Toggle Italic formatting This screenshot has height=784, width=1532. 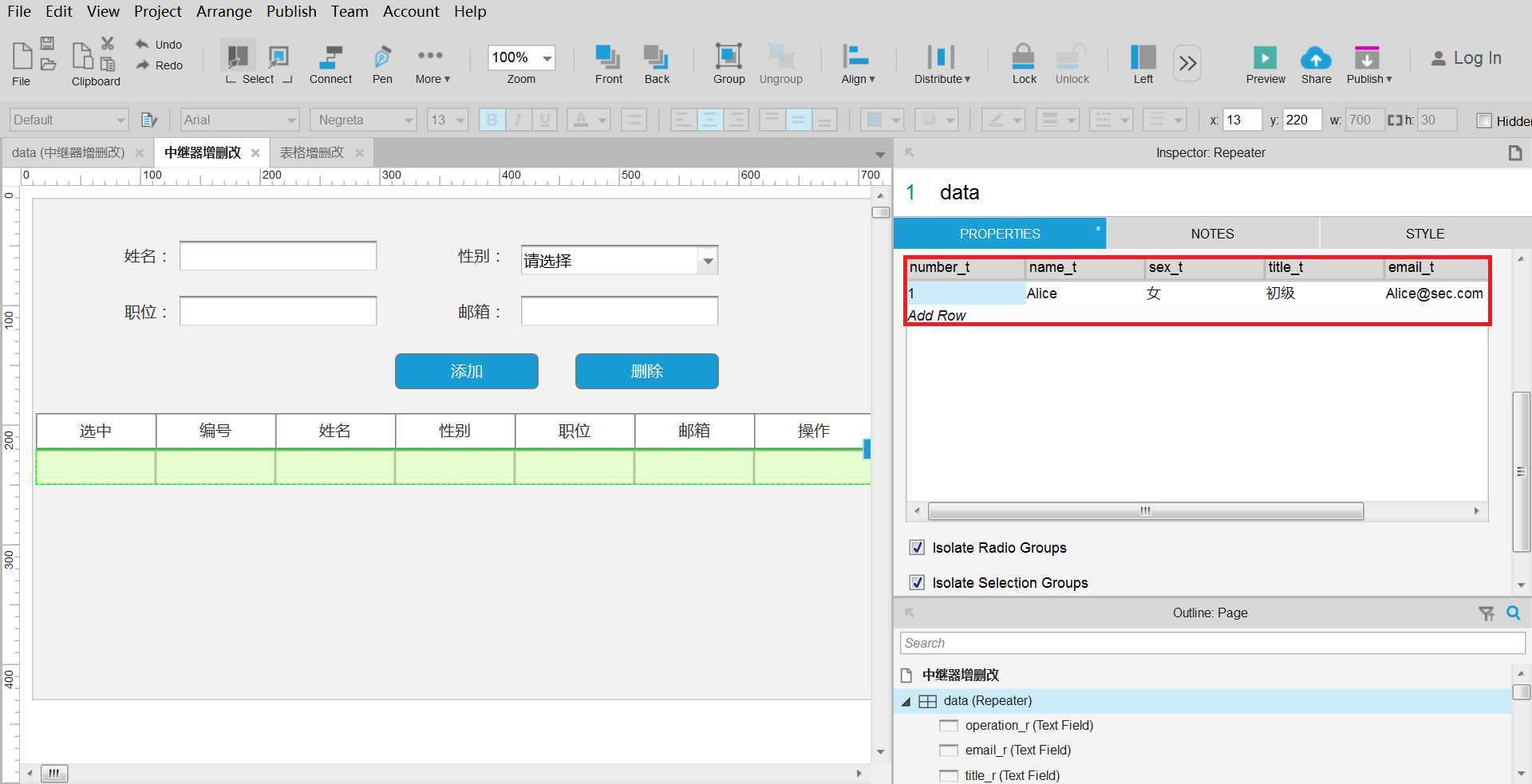tap(518, 120)
